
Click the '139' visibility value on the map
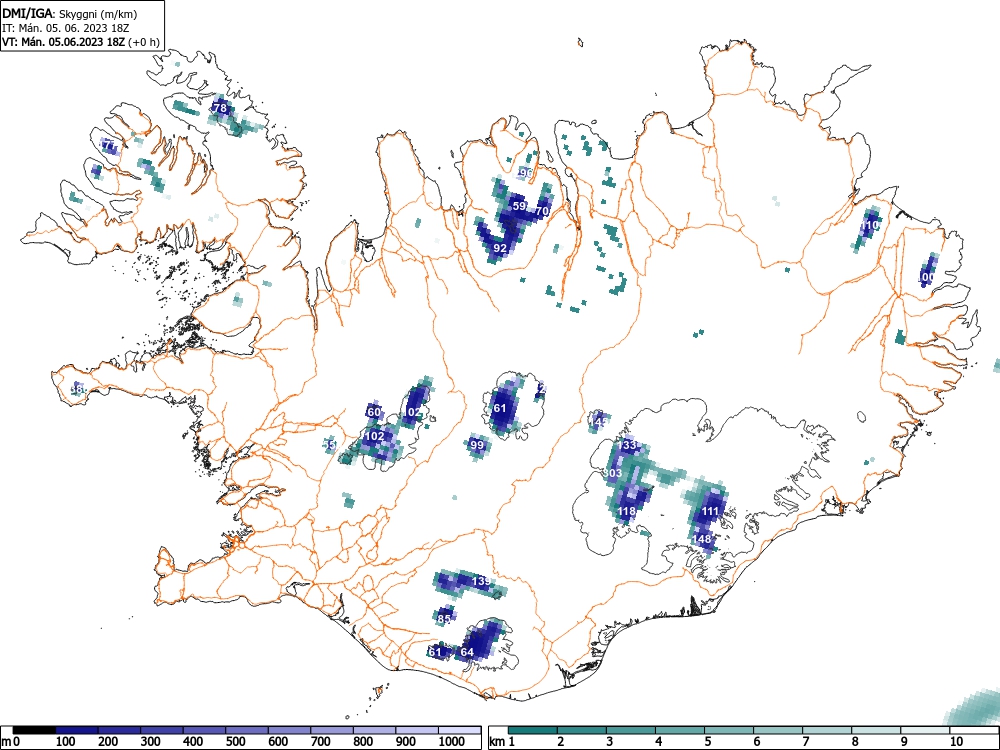pyautogui.click(x=482, y=581)
